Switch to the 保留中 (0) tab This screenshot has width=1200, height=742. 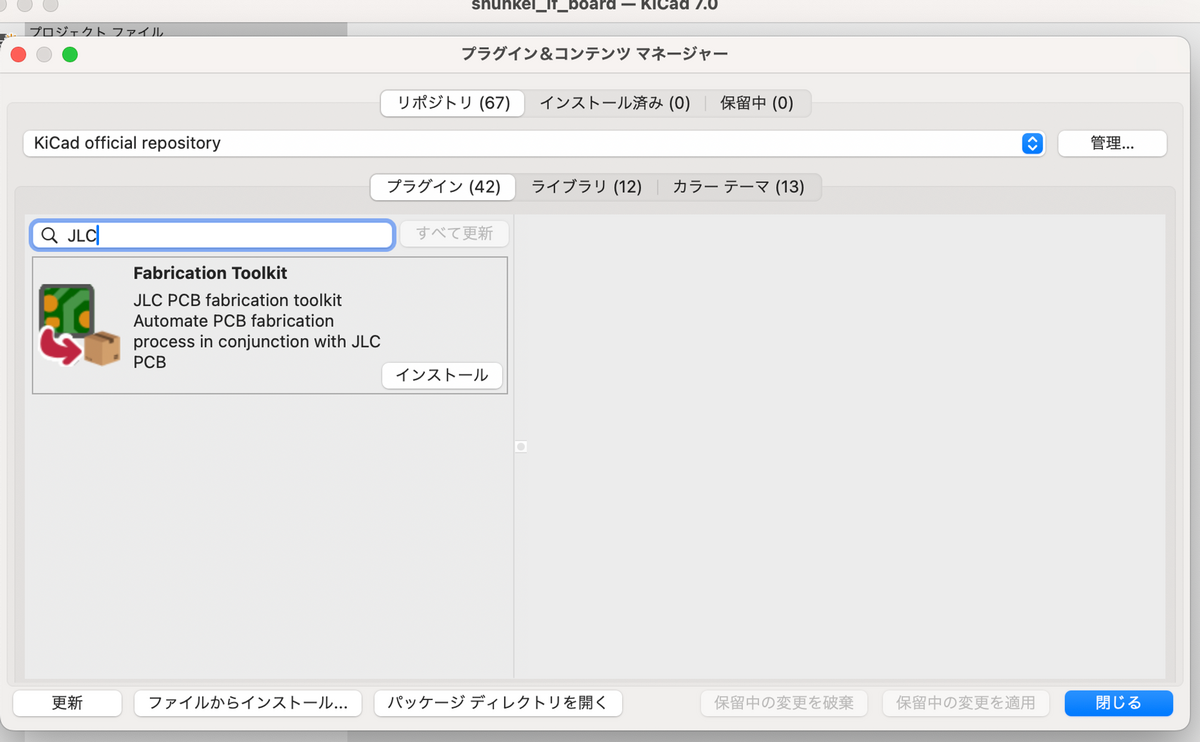click(x=757, y=103)
